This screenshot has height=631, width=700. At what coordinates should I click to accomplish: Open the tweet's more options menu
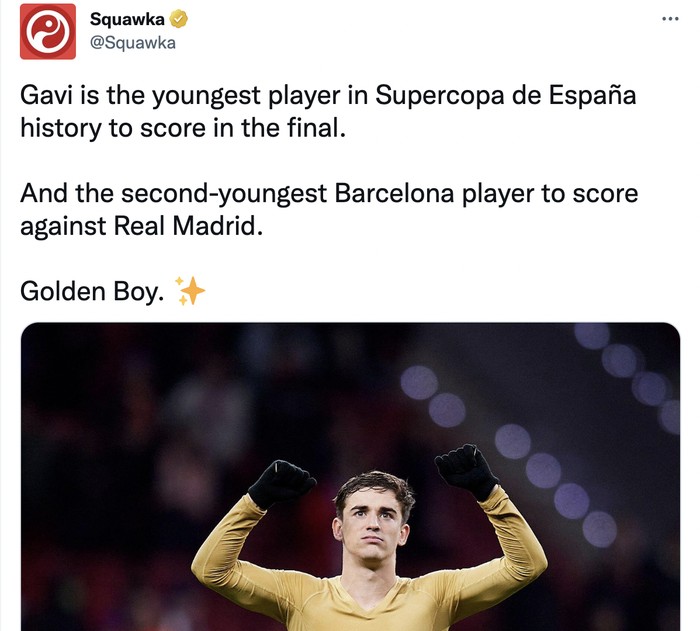[670, 19]
